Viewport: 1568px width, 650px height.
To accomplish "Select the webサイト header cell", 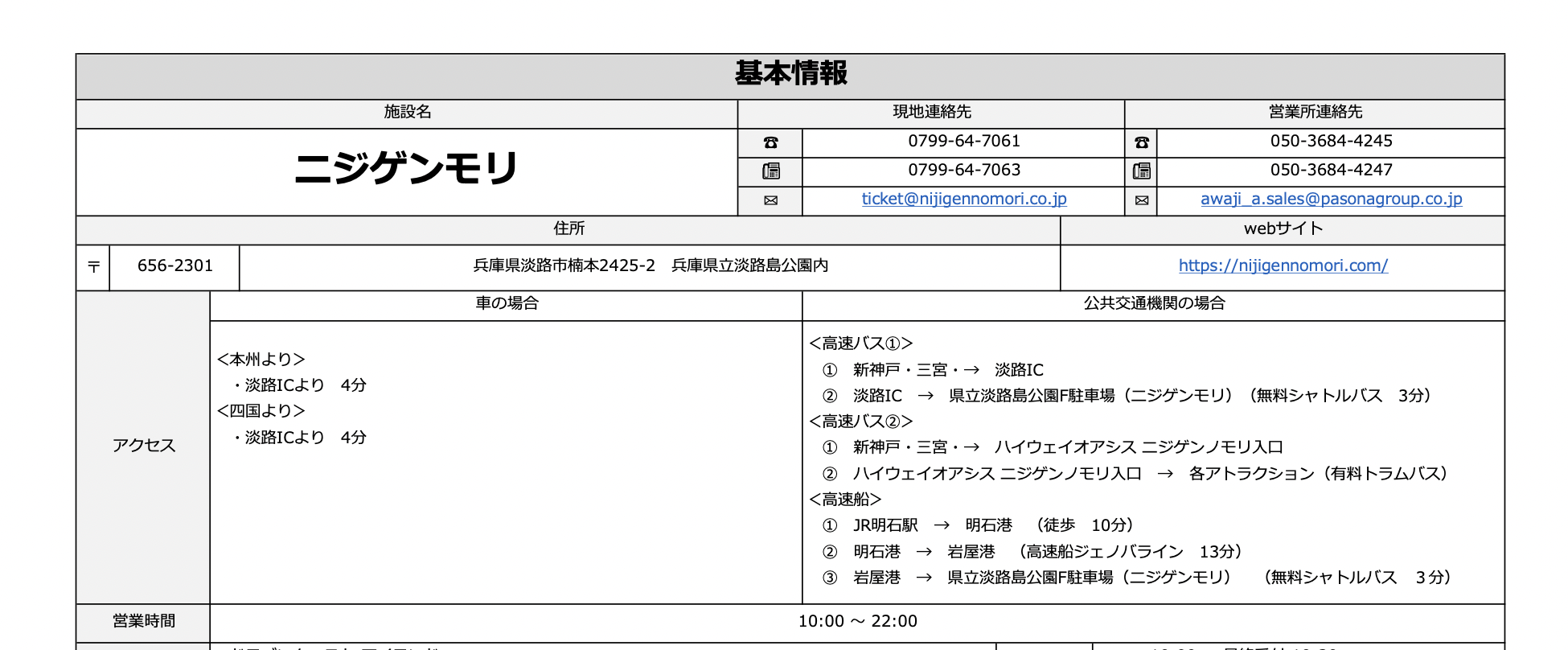I will (1283, 229).
